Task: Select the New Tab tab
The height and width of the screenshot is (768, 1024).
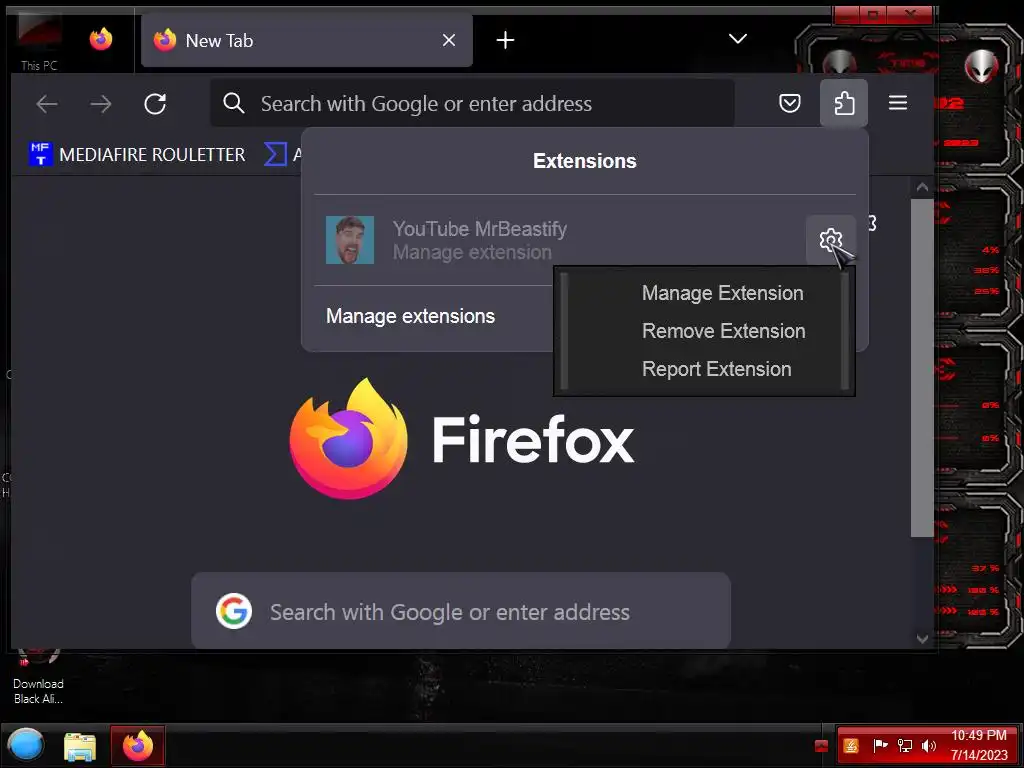Action: coord(306,40)
